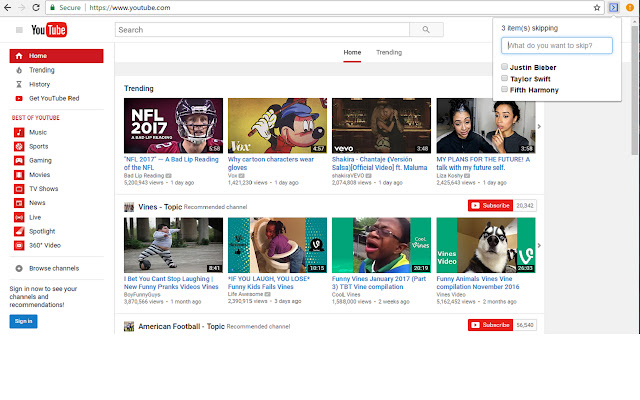Click the browser back arrow
The image size is (640, 400).
coord(7,7)
